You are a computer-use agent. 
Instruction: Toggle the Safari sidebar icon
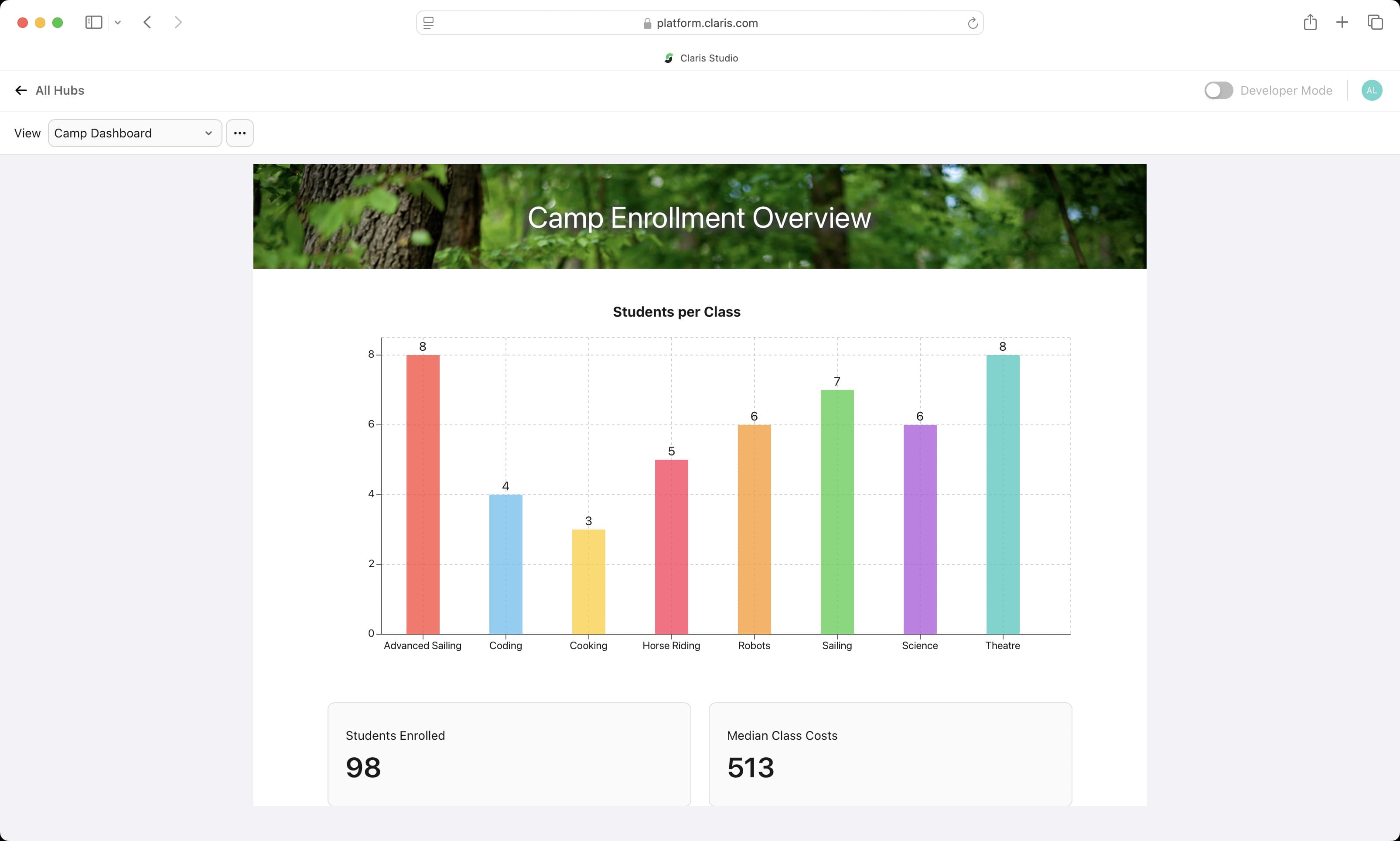pyautogui.click(x=93, y=23)
